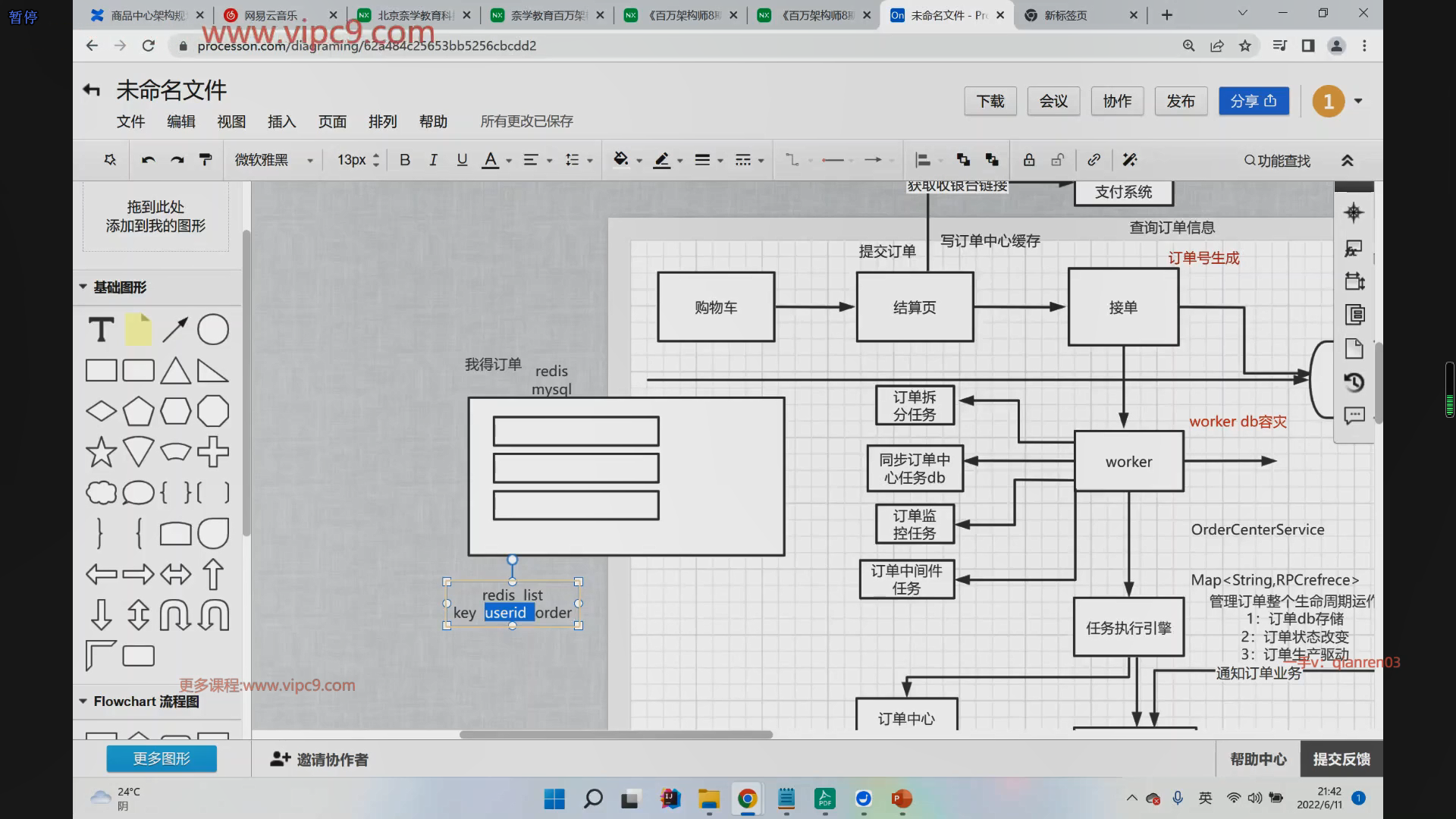Click the 更多图形 button
The height and width of the screenshot is (819, 1456).
(x=162, y=758)
